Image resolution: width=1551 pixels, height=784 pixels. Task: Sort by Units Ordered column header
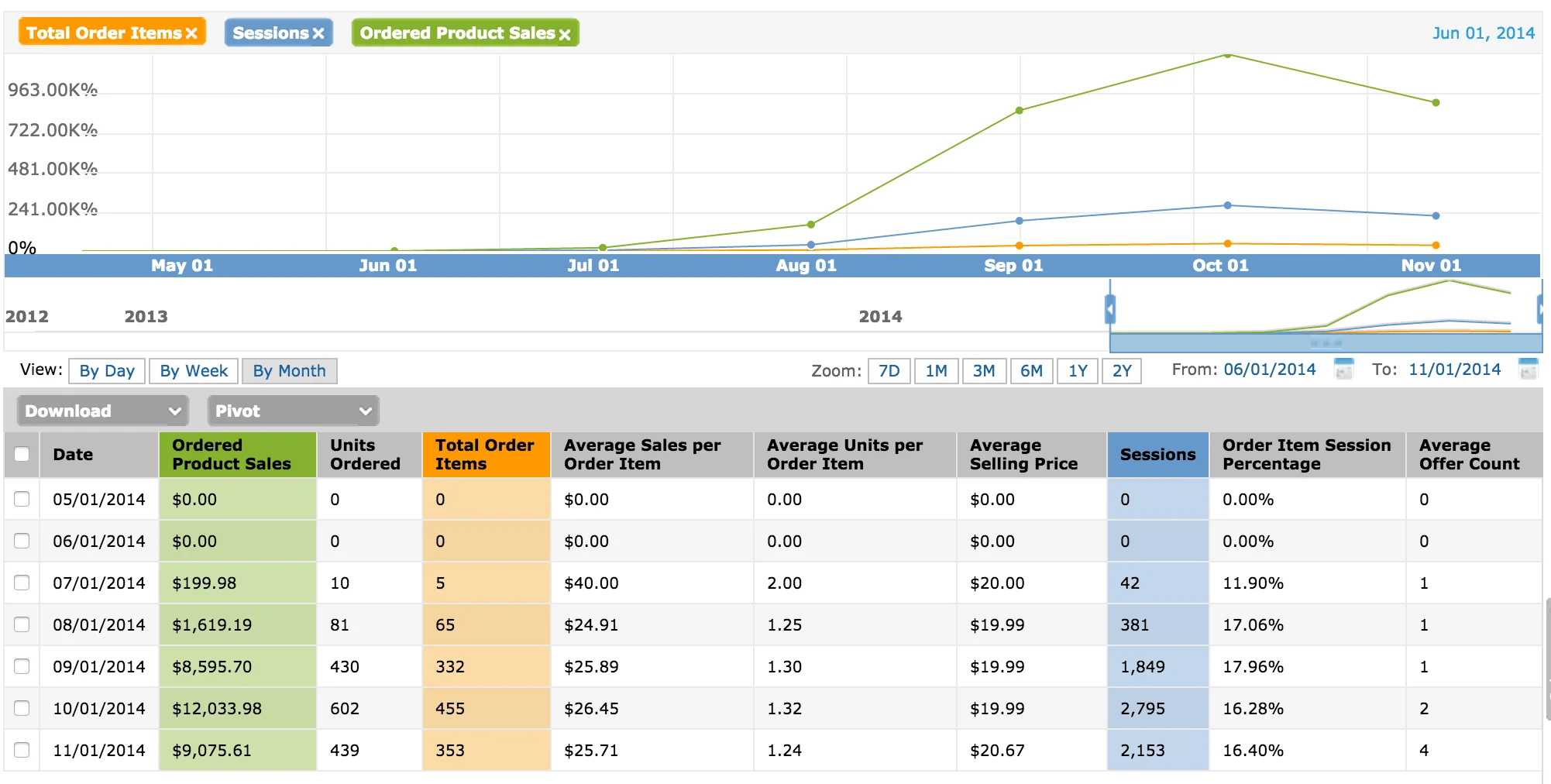[x=365, y=455]
